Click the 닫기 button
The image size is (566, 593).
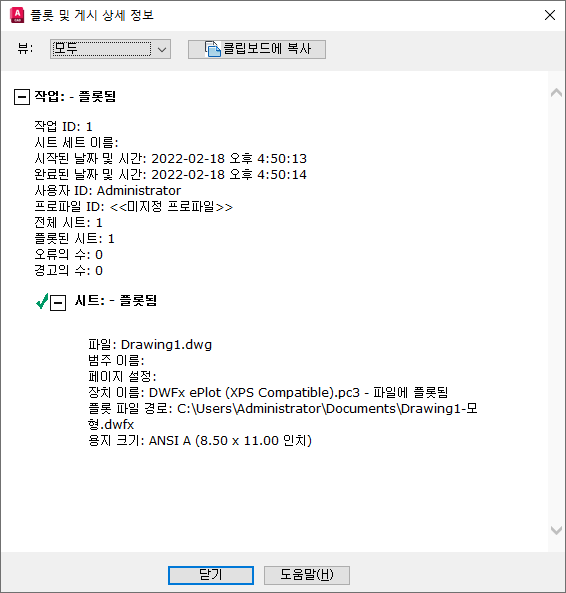click(211, 575)
